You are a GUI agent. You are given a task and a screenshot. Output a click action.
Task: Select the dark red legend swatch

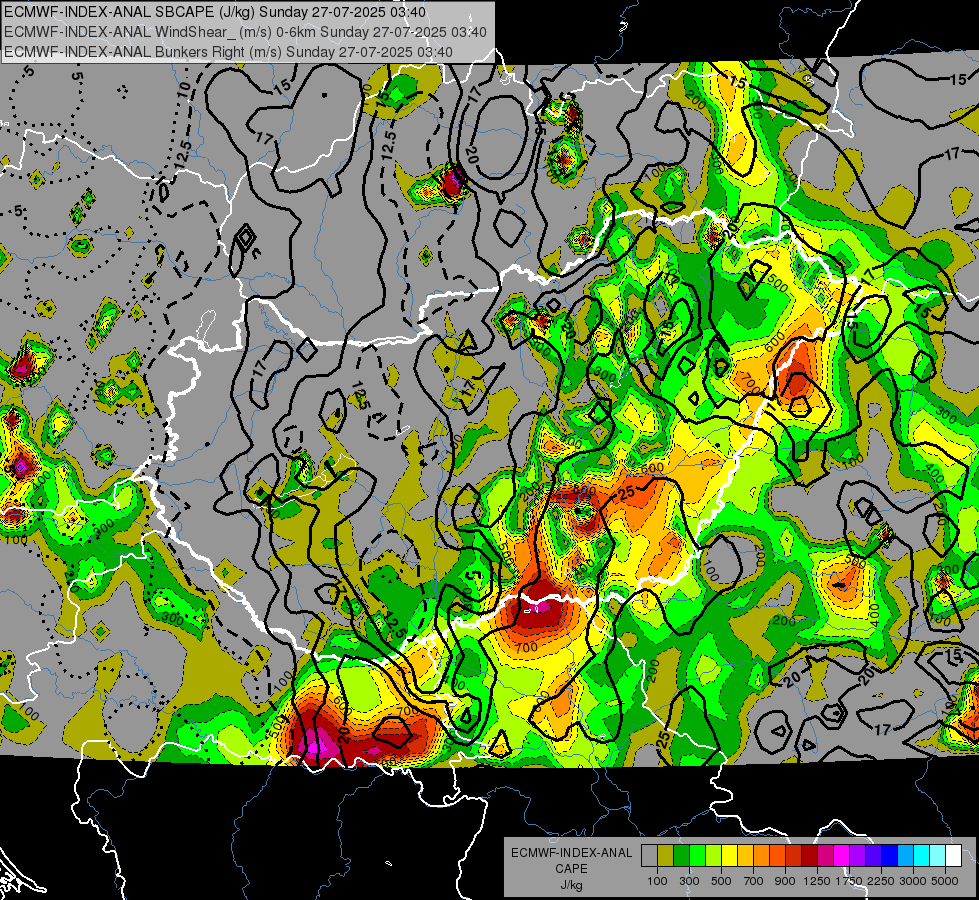pyautogui.click(x=810, y=856)
